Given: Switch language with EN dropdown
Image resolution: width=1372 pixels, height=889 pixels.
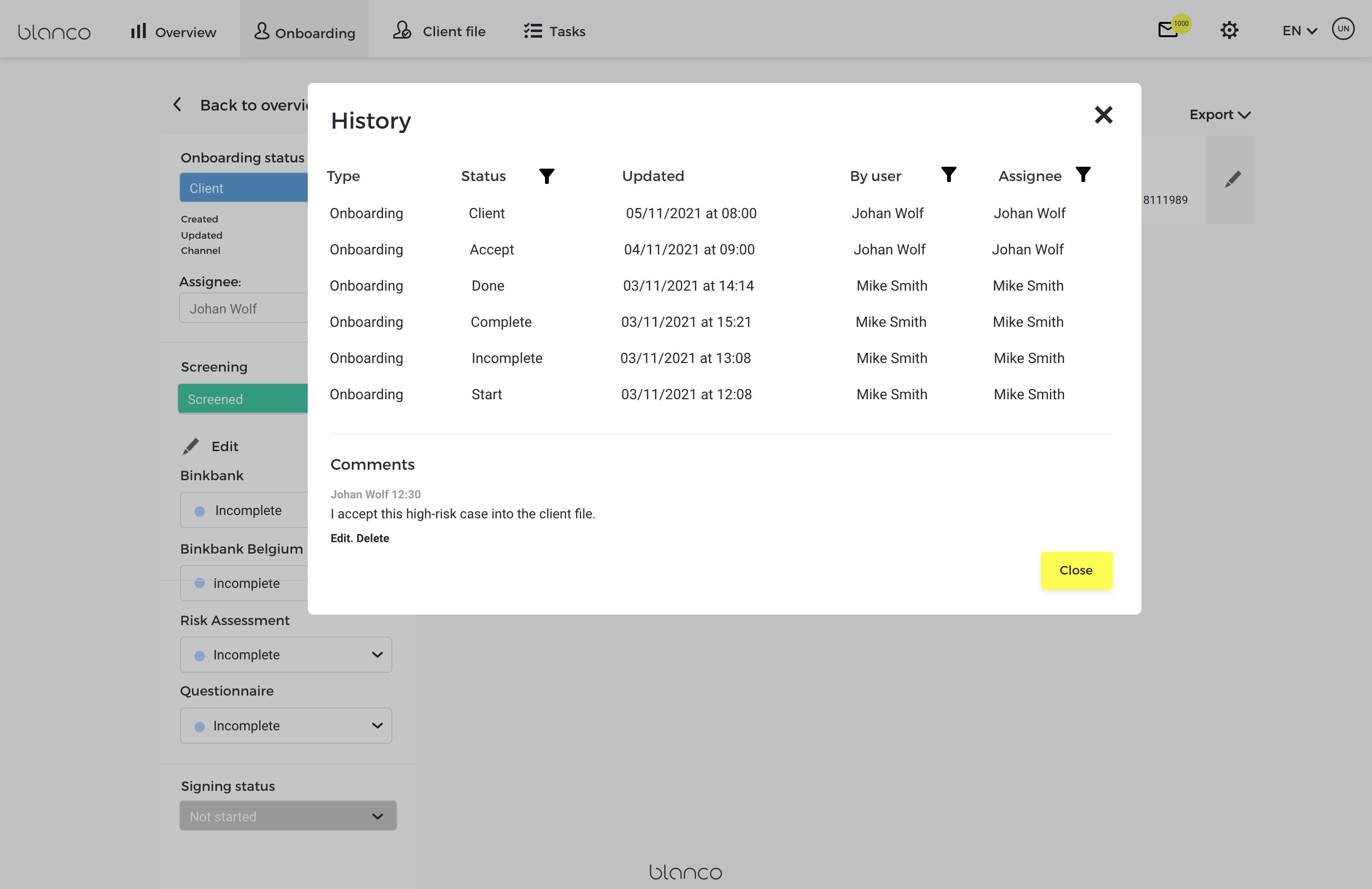Looking at the screenshot, I should point(1299,31).
